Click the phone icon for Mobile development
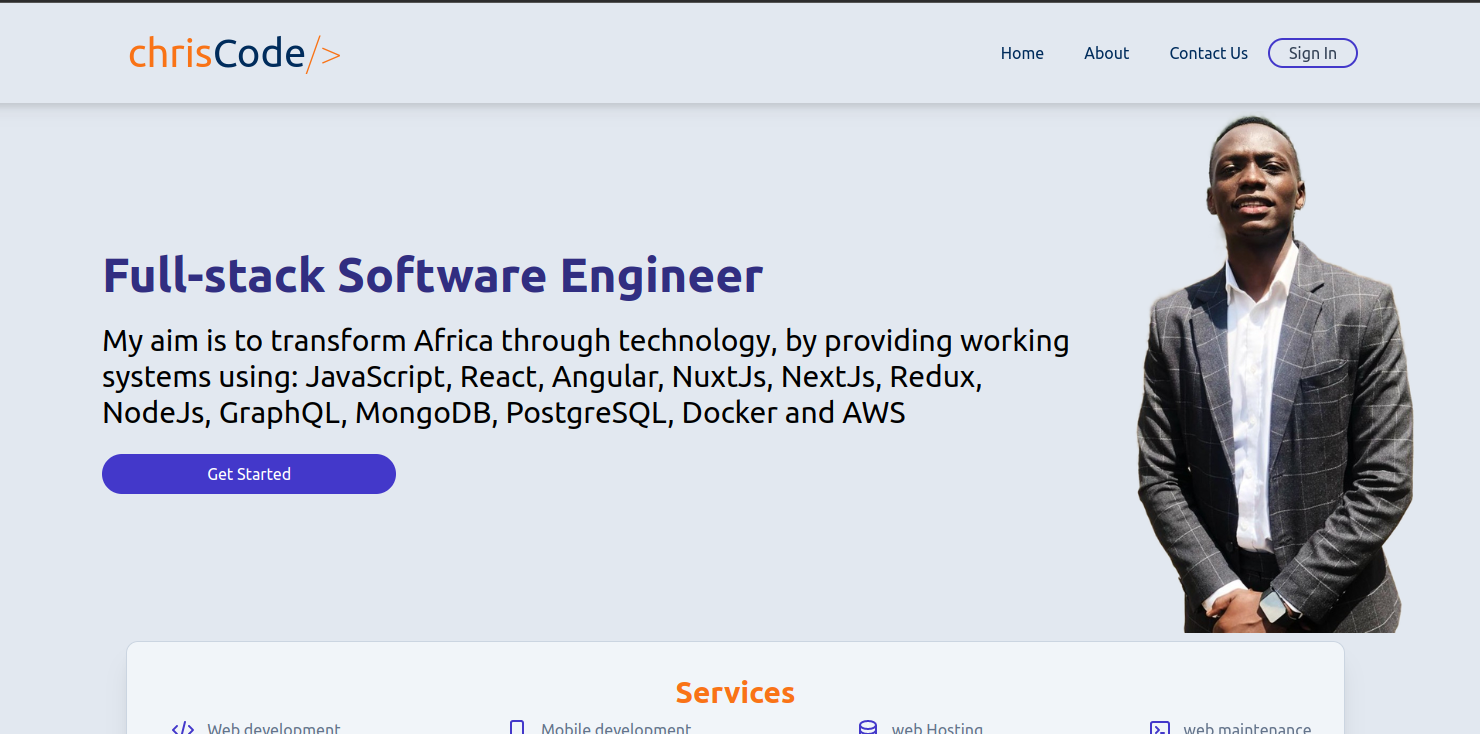 click(517, 728)
